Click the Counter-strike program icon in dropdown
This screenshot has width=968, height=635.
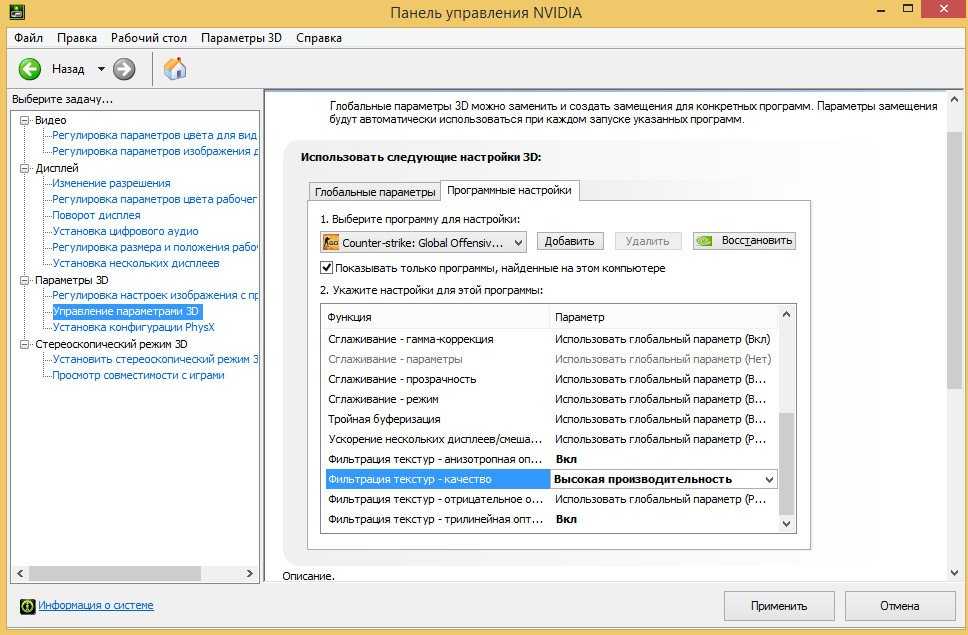[331, 242]
